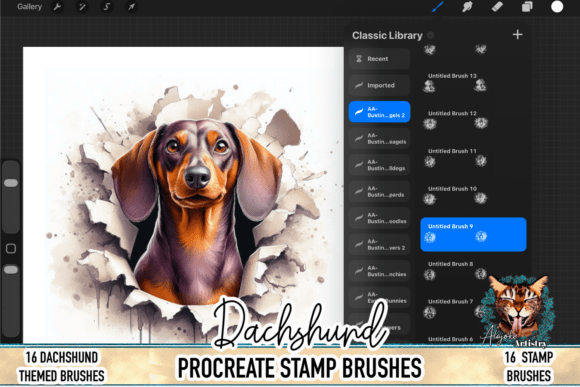
Task: Expand the Classic Library dropdown chevron
Action: point(431,35)
